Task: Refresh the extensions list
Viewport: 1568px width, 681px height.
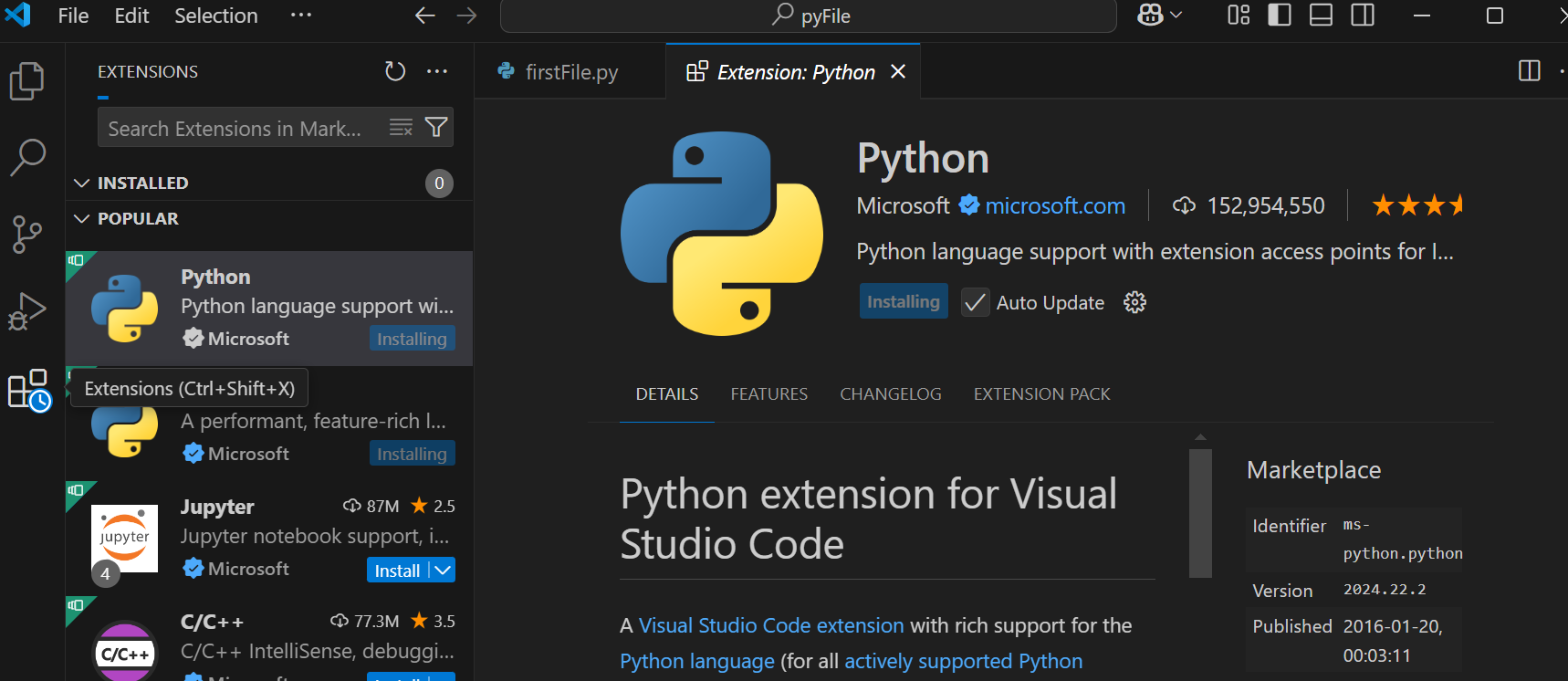Action: pyautogui.click(x=395, y=71)
